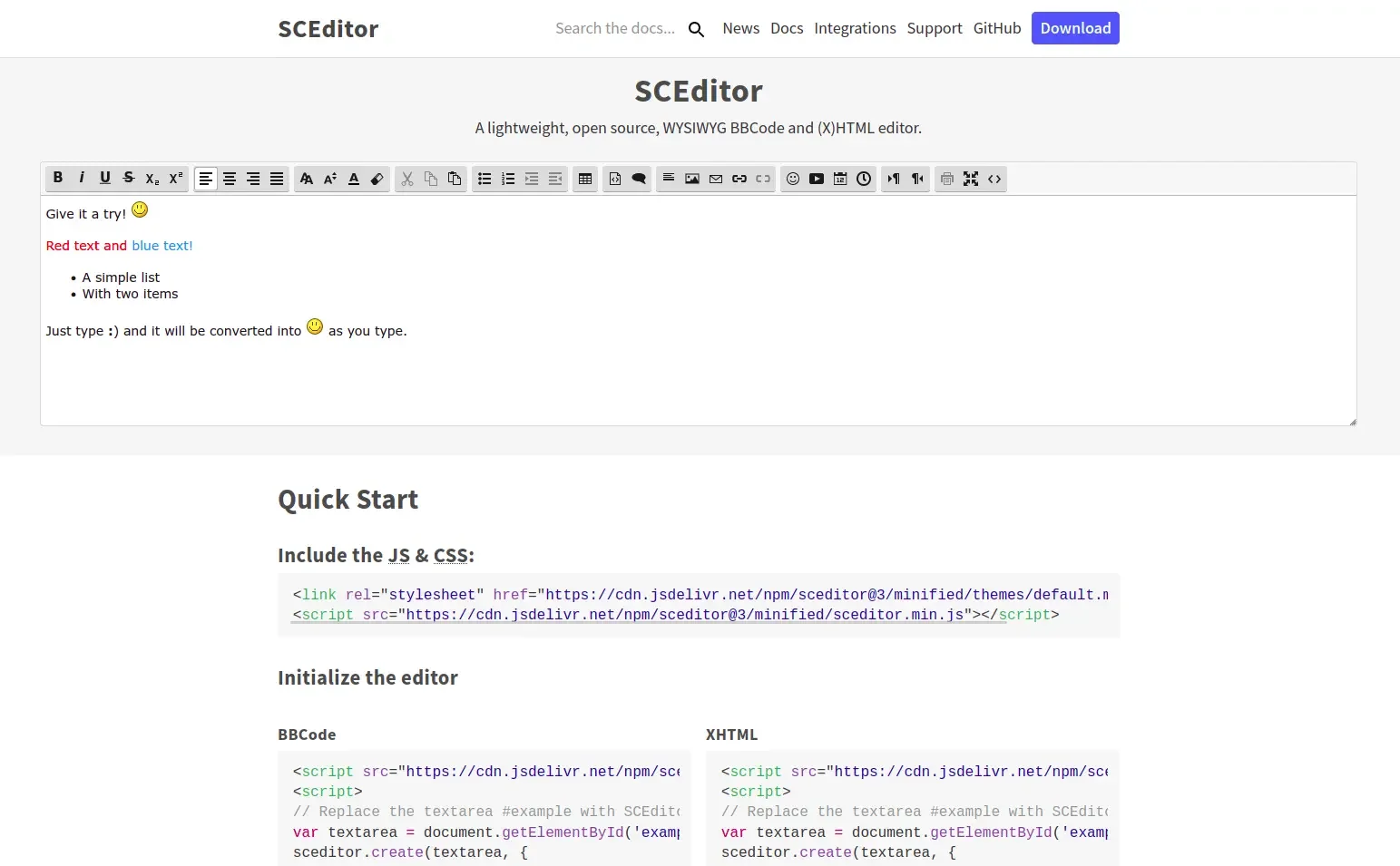Toggle subscript formatting

(x=152, y=179)
